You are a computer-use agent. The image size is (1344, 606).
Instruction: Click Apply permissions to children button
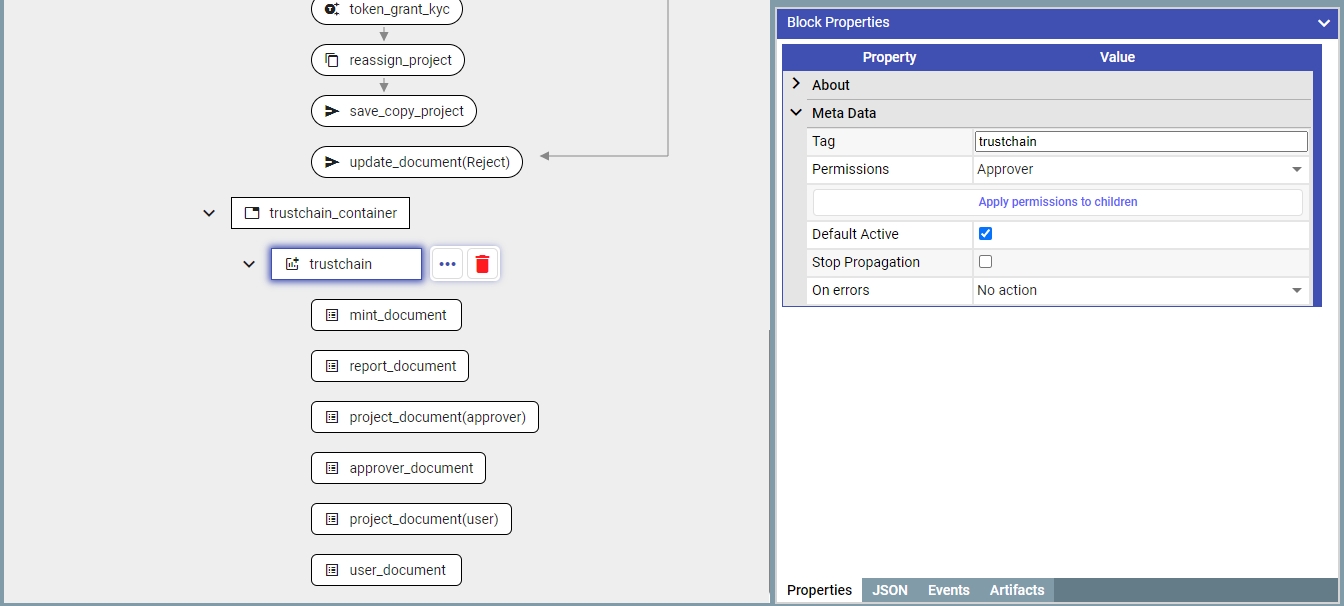pyautogui.click(x=1057, y=202)
